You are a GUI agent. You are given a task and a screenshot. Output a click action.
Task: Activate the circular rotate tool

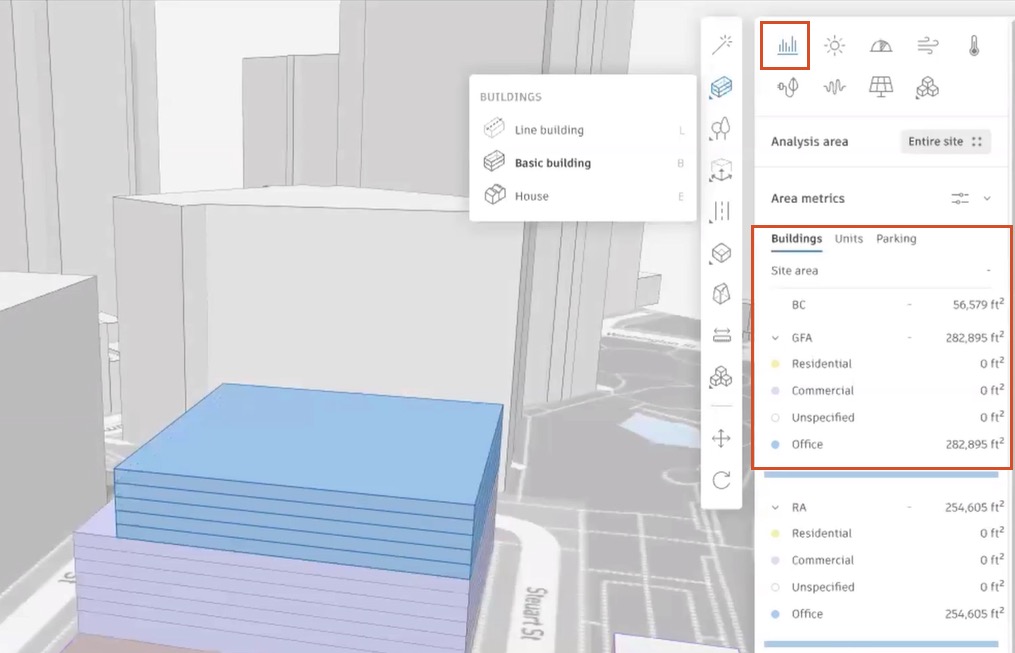(x=721, y=480)
